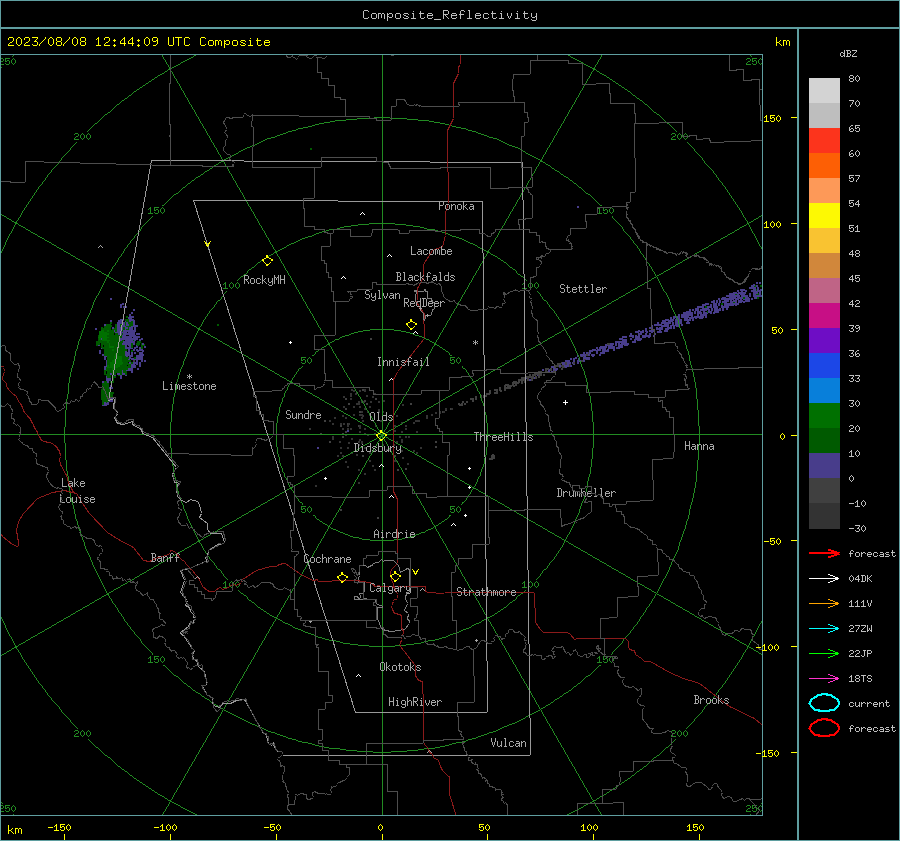Click the yellow diamond marker above Calgary label

[395, 576]
